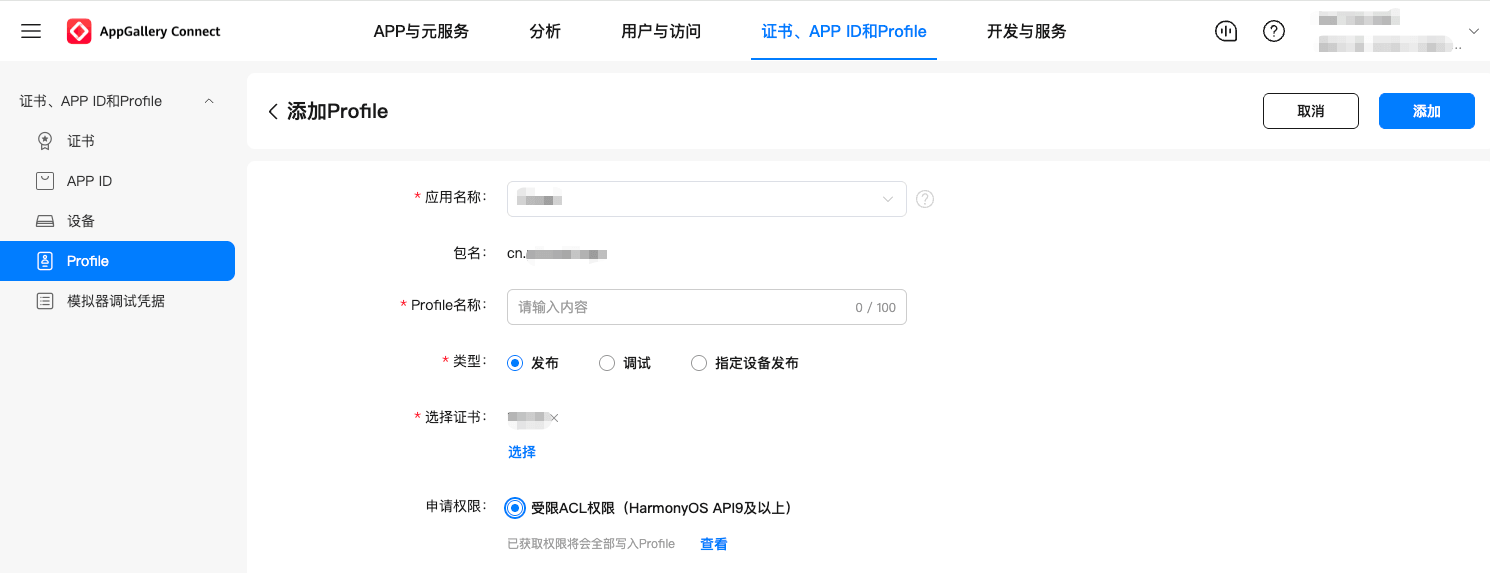1490x573 pixels.
Task: Click the 0 / 100 character counter
Action: click(876, 307)
